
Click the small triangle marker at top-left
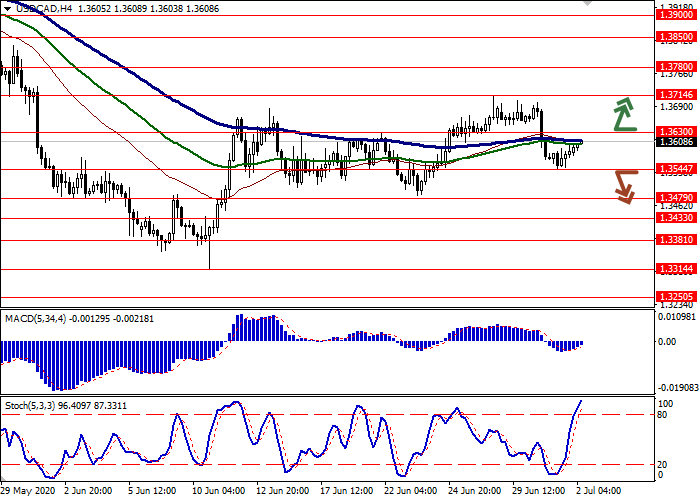tap(6, 8)
